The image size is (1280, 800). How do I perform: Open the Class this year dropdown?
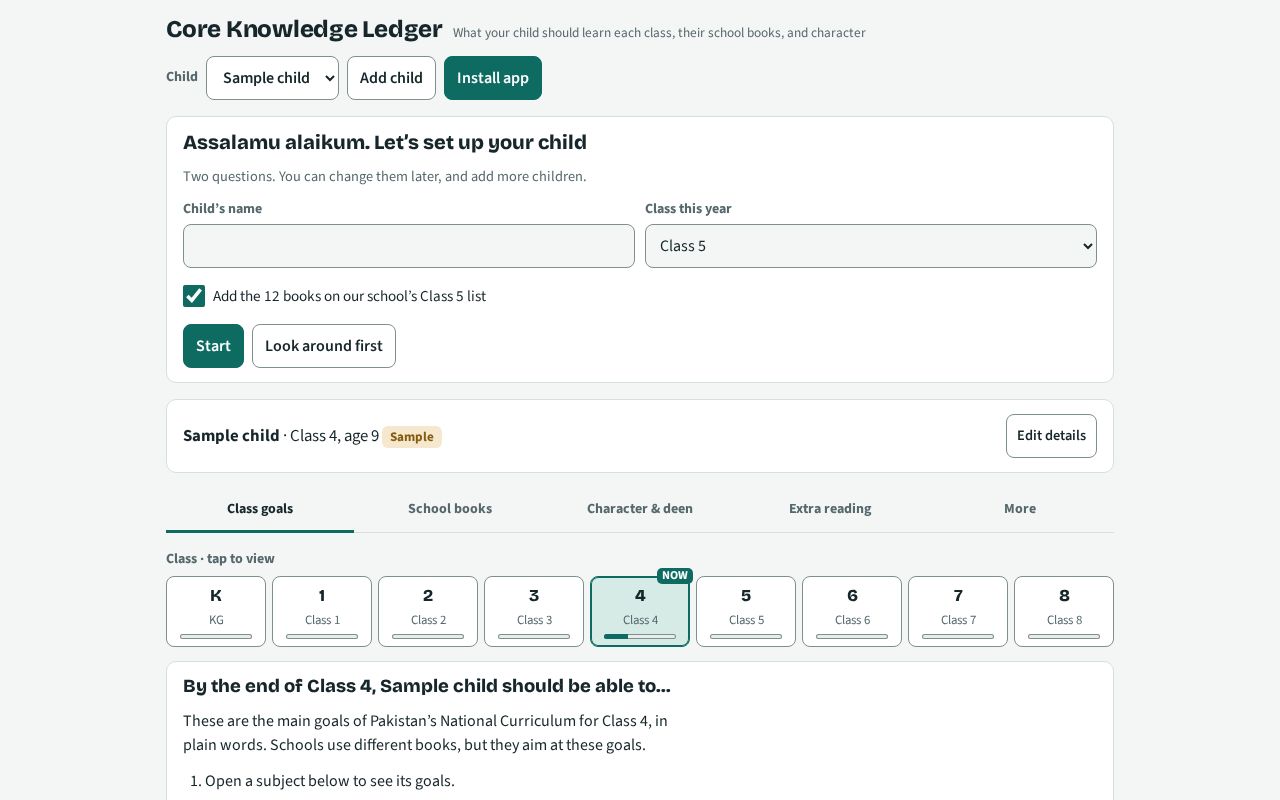(871, 246)
